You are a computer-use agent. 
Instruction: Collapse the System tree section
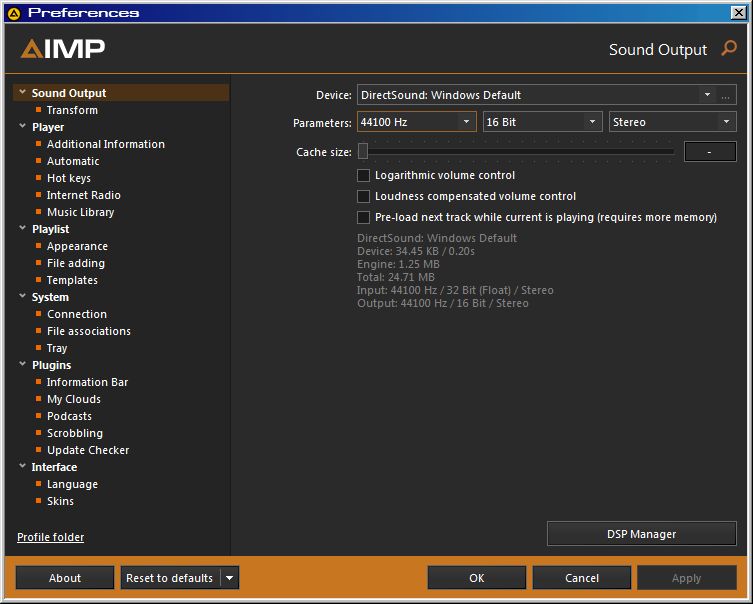pos(22,296)
